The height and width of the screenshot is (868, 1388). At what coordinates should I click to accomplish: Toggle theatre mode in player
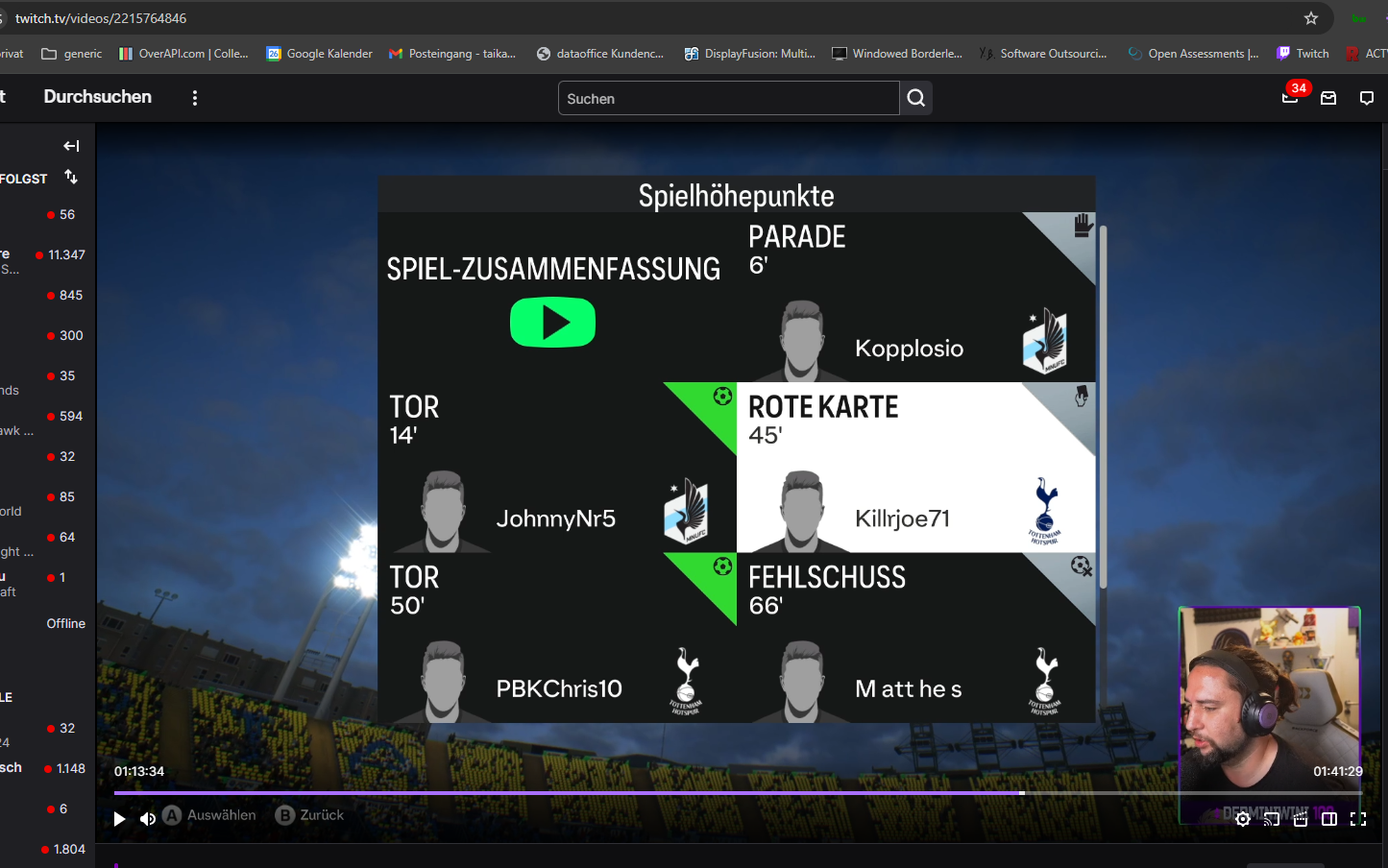coord(1329,819)
